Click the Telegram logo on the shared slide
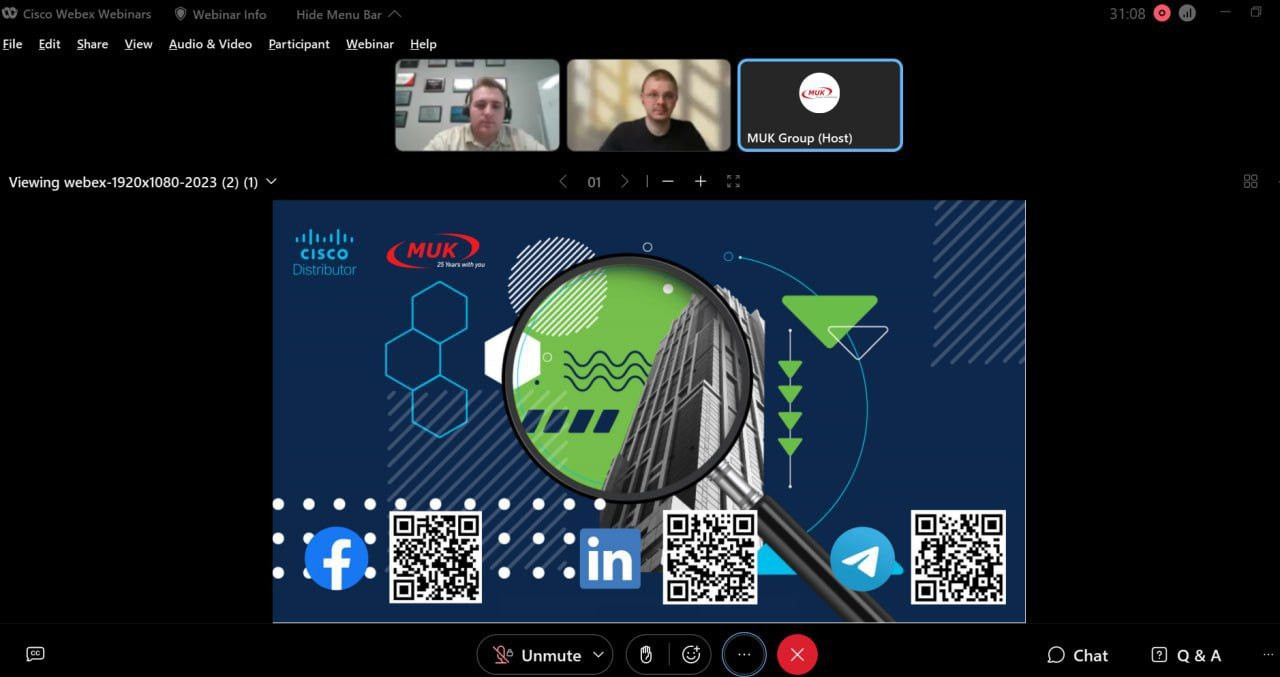The width and height of the screenshot is (1280, 677). tap(862, 559)
